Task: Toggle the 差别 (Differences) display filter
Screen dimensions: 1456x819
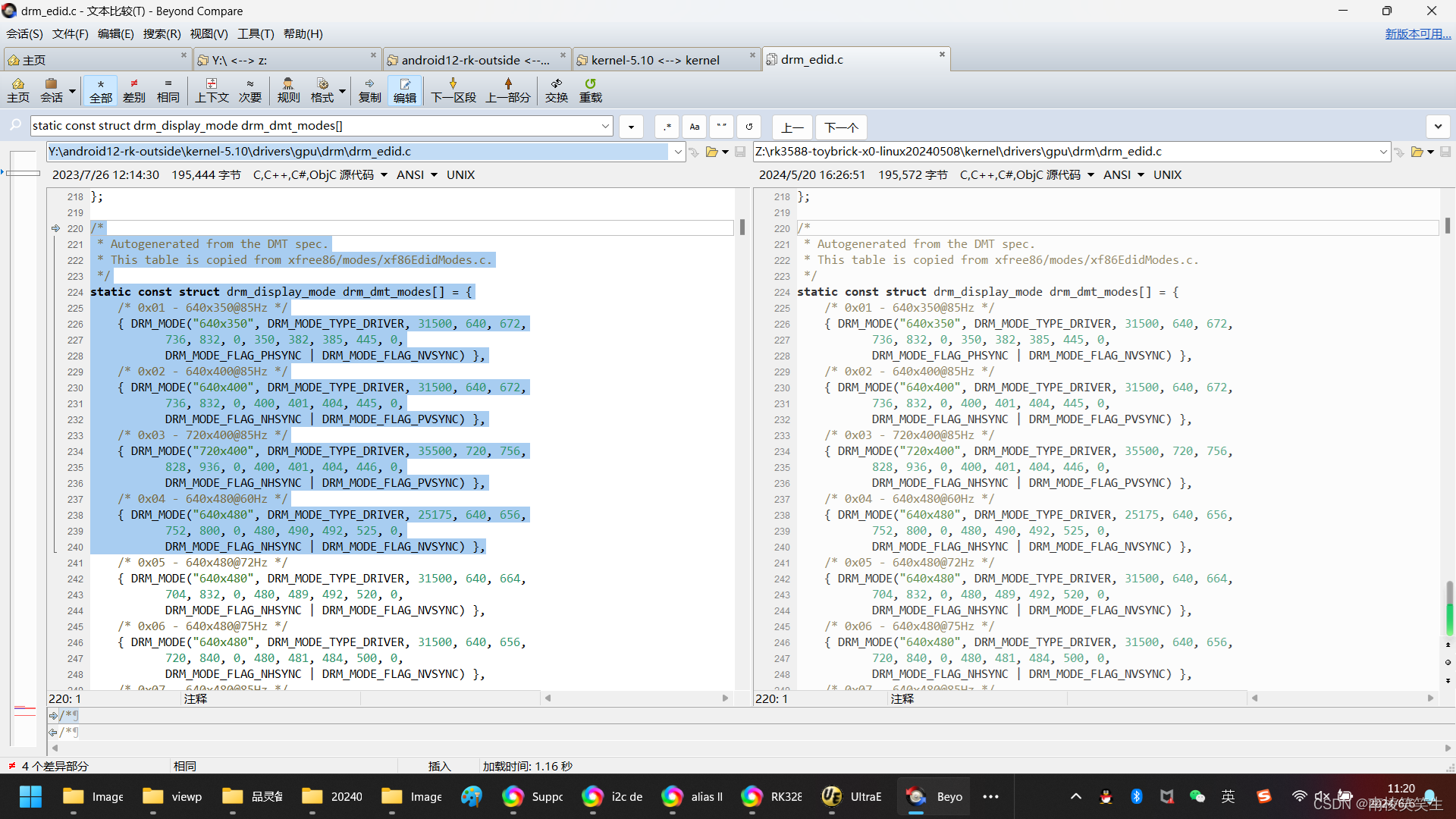Action: click(x=134, y=90)
